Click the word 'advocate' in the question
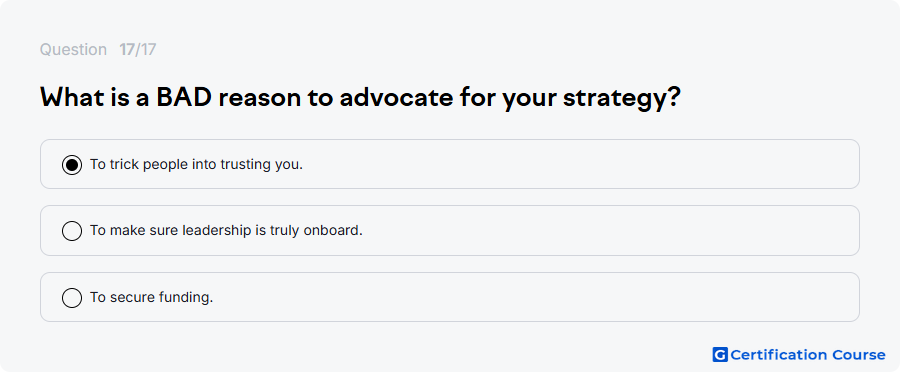The width and height of the screenshot is (900, 372). [395, 98]
